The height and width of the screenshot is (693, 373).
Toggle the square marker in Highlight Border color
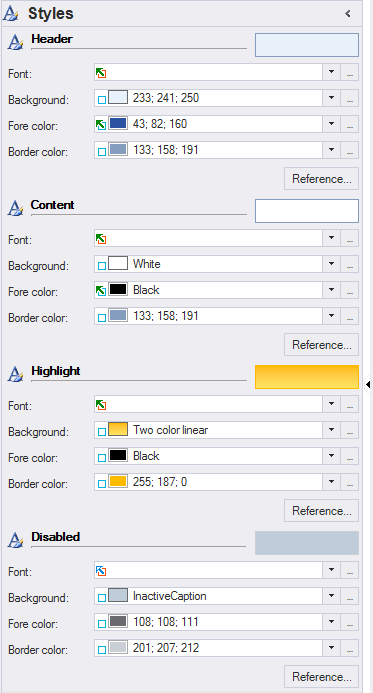pos(102,484)
